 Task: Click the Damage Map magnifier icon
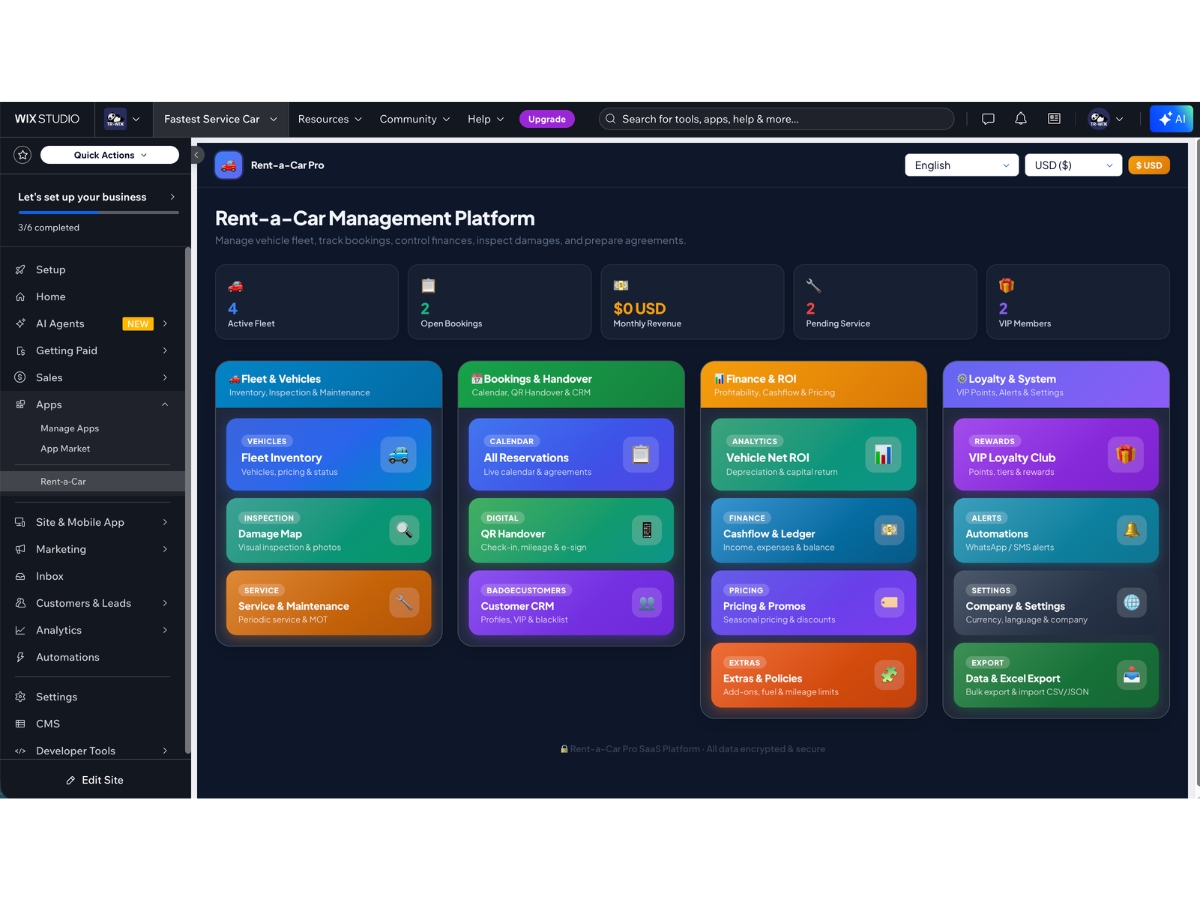point(404,530)
